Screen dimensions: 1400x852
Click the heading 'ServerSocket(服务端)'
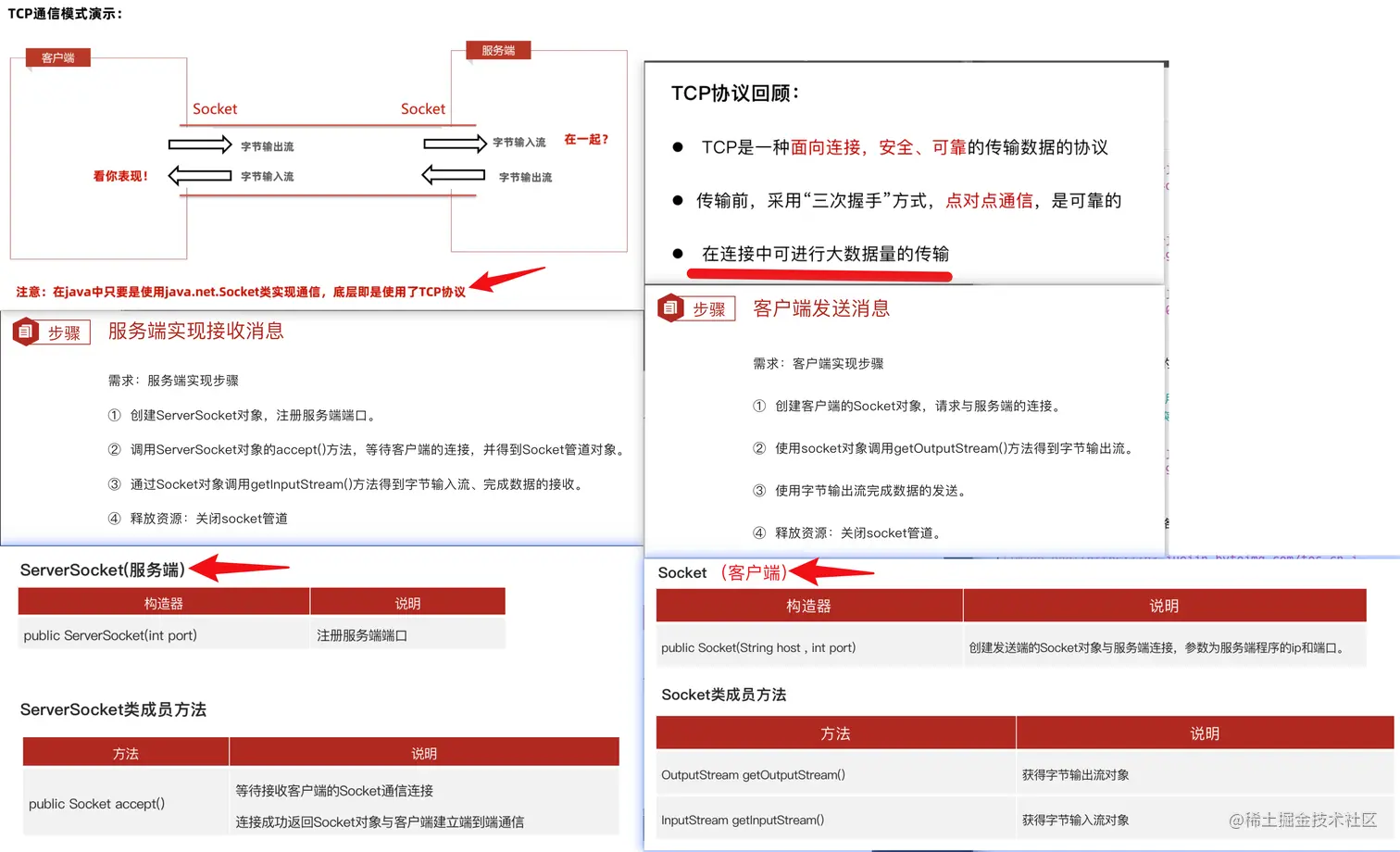pos(103,570)
